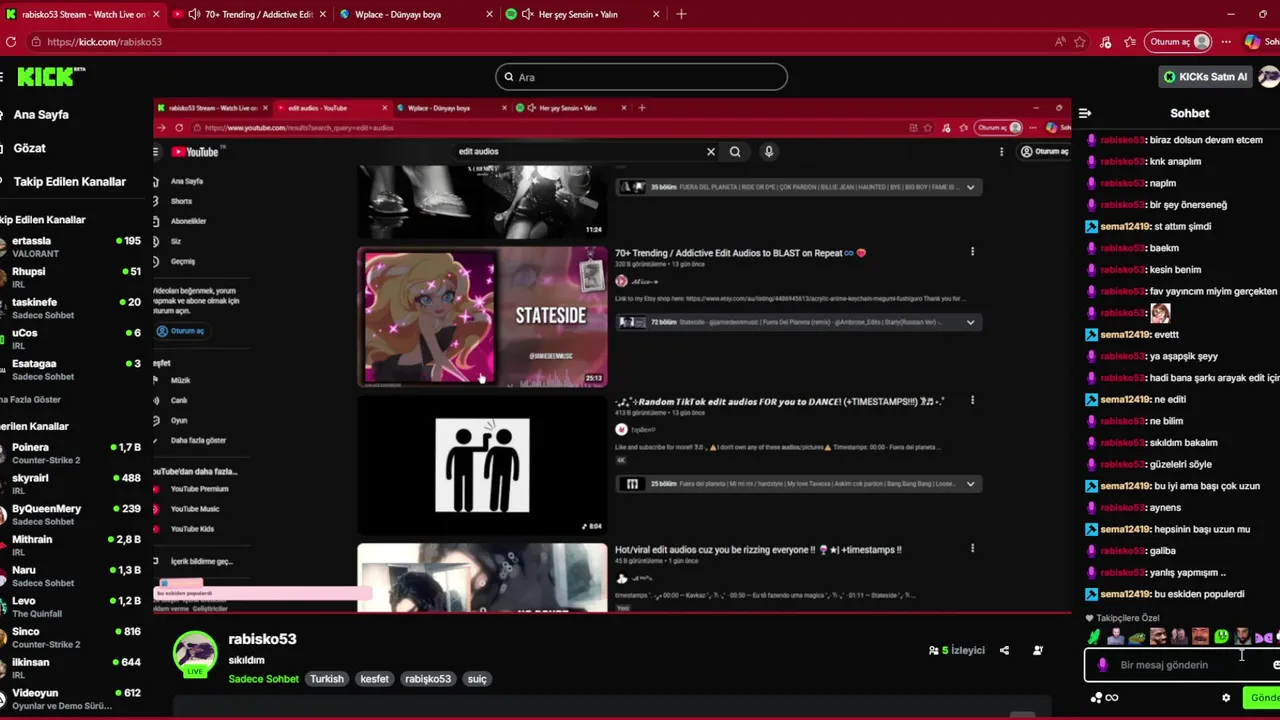Open the taskinefe channel in the sidebar
Image resolution: width=1280 pixels, height=720 pixels.
pos(71,308)
